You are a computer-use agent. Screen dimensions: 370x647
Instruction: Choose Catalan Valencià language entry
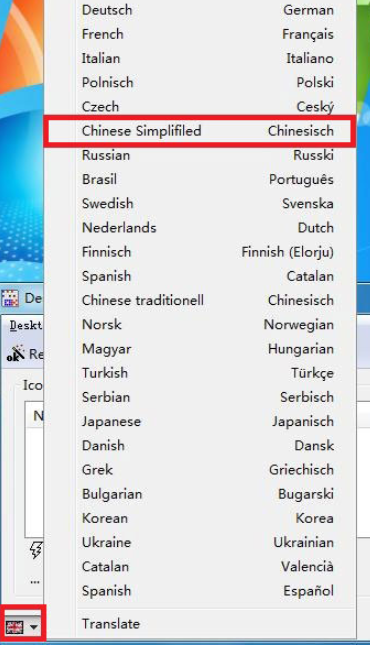200,567
